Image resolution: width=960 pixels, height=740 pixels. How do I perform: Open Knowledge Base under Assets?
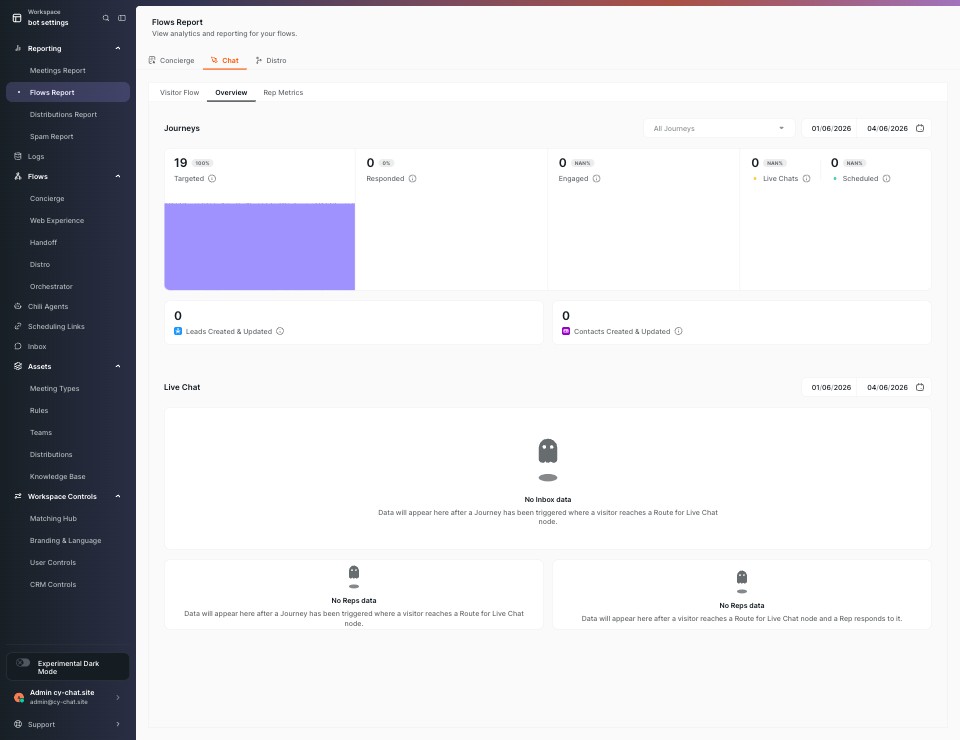[x=58, y=476]
